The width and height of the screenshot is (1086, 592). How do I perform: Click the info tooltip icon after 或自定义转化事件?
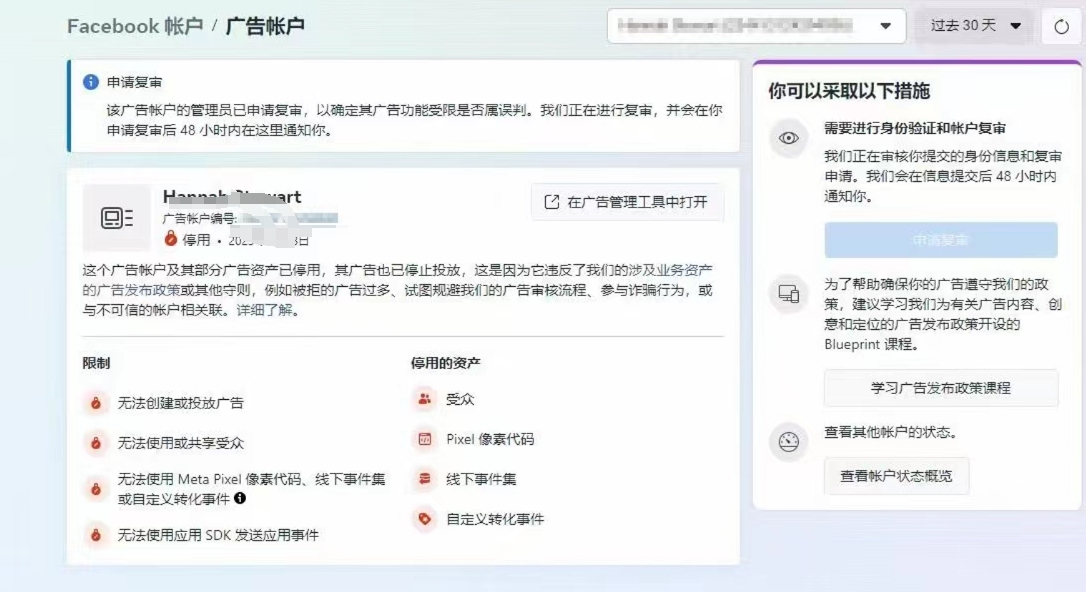click(240, 498)
